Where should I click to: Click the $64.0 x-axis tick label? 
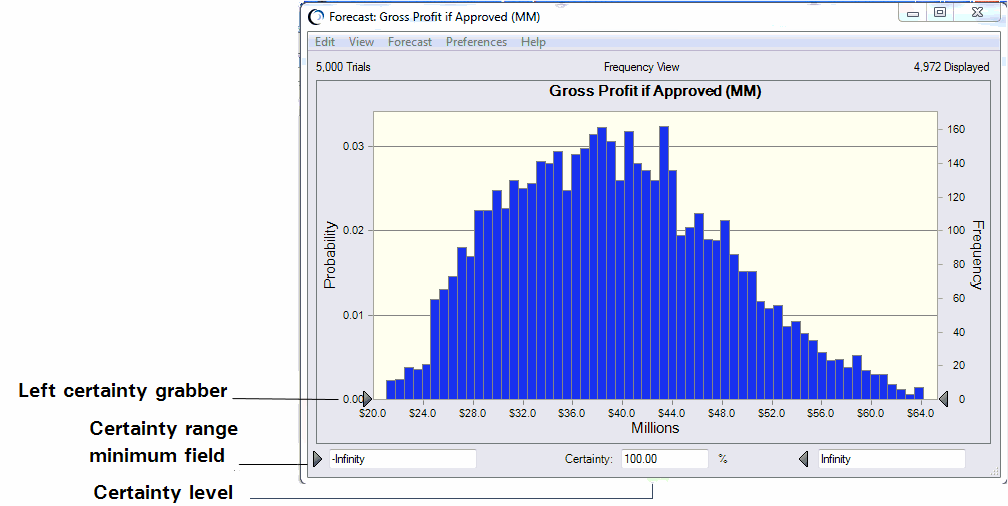point(921,413)
